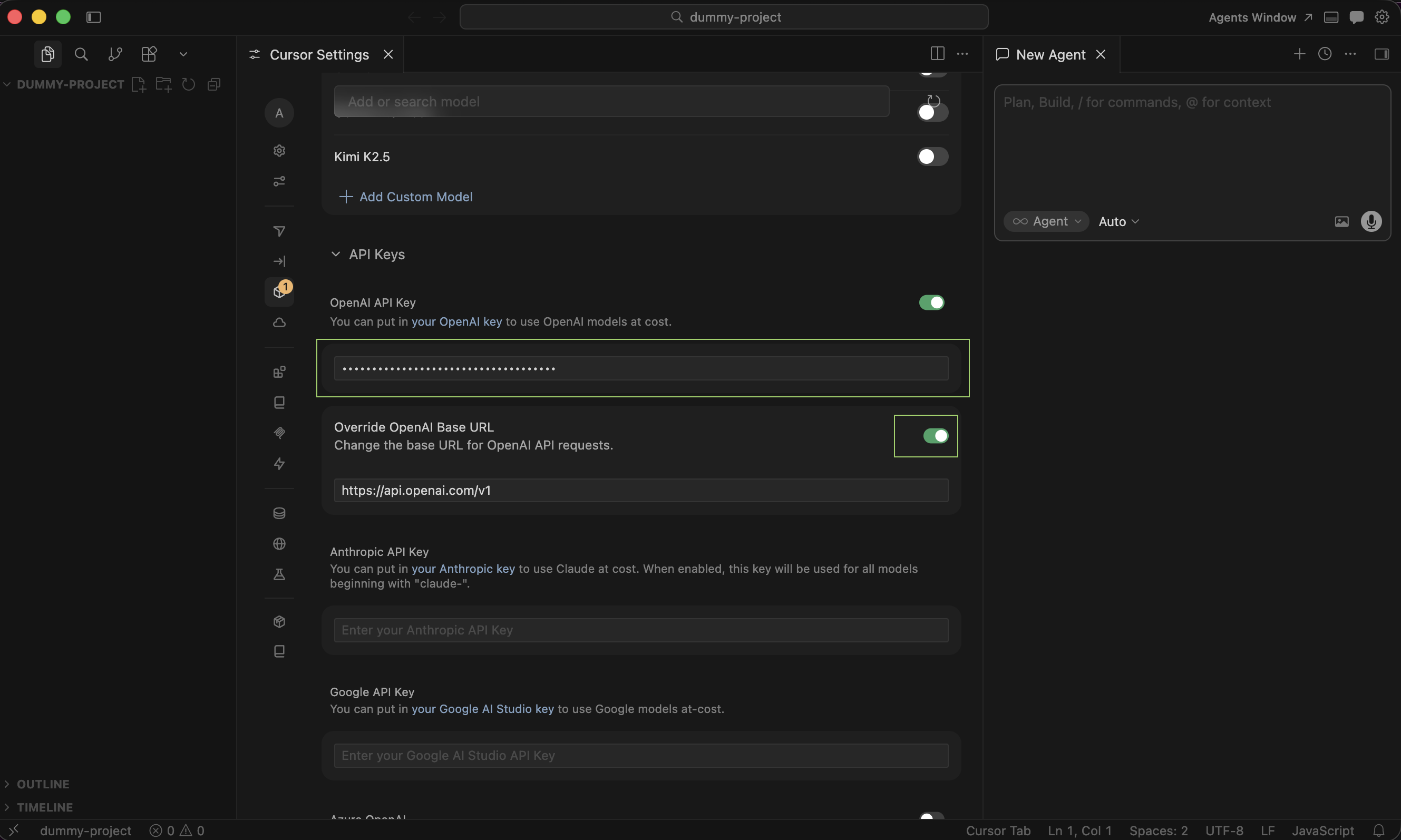Open the cloud section in settings sidebar

click(279, 322)
